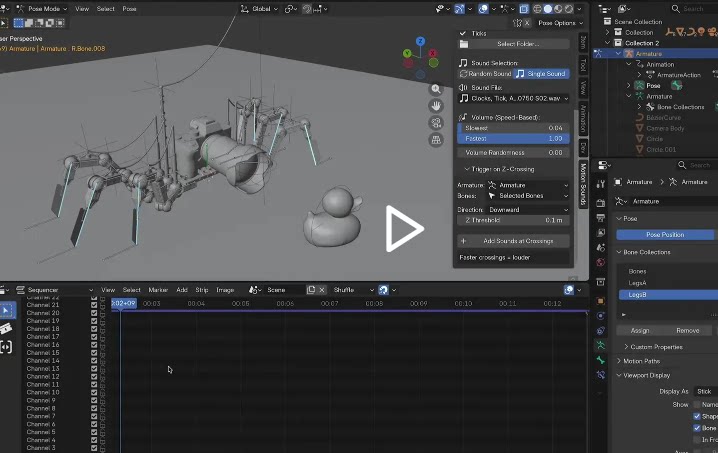Image resolution: width=718 pixels, height=453 pixels.
Task: Adjust the Fastest volume slider
Action: (x=513, y=138)
